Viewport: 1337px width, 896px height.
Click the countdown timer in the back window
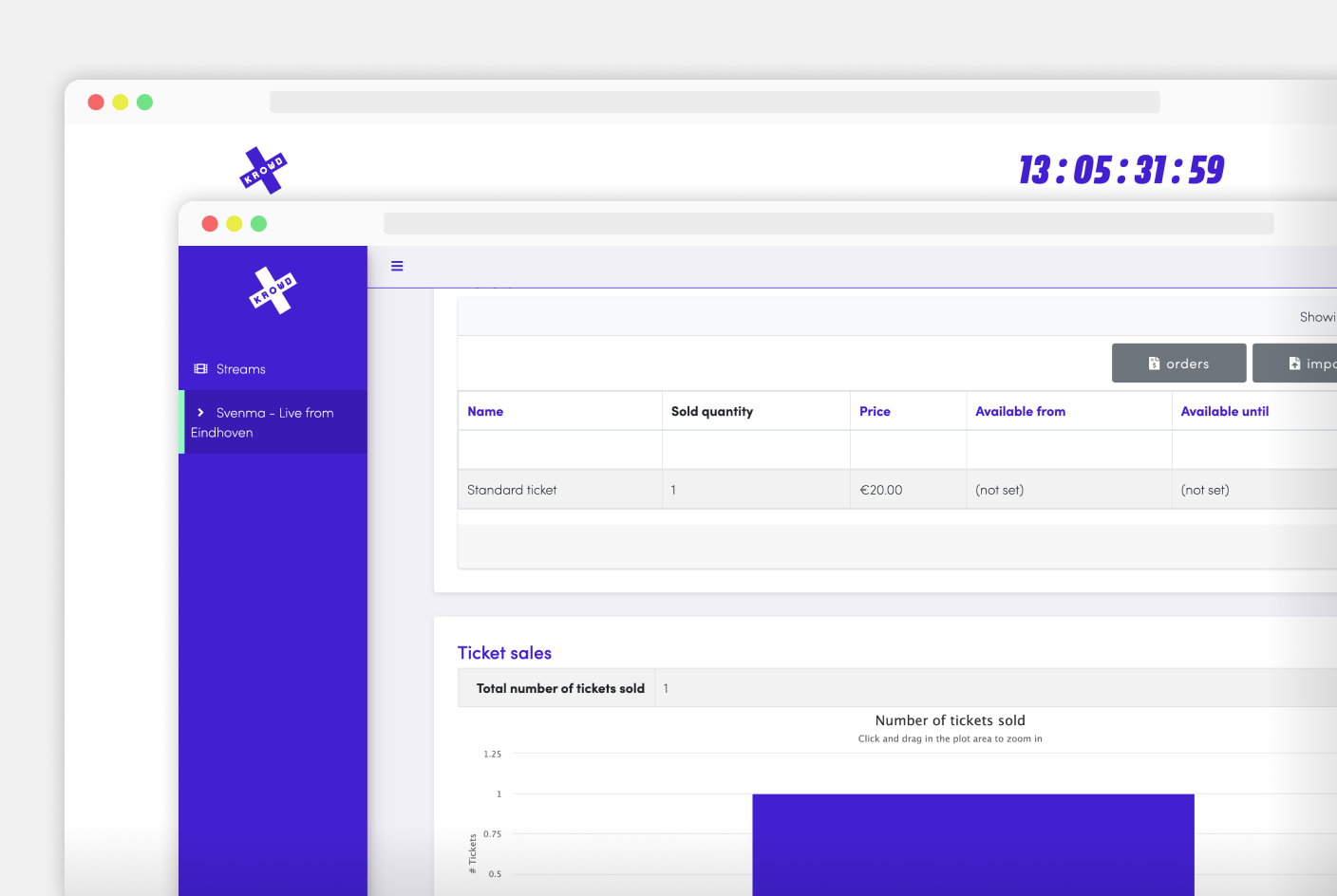click(x=1121, y=170)
